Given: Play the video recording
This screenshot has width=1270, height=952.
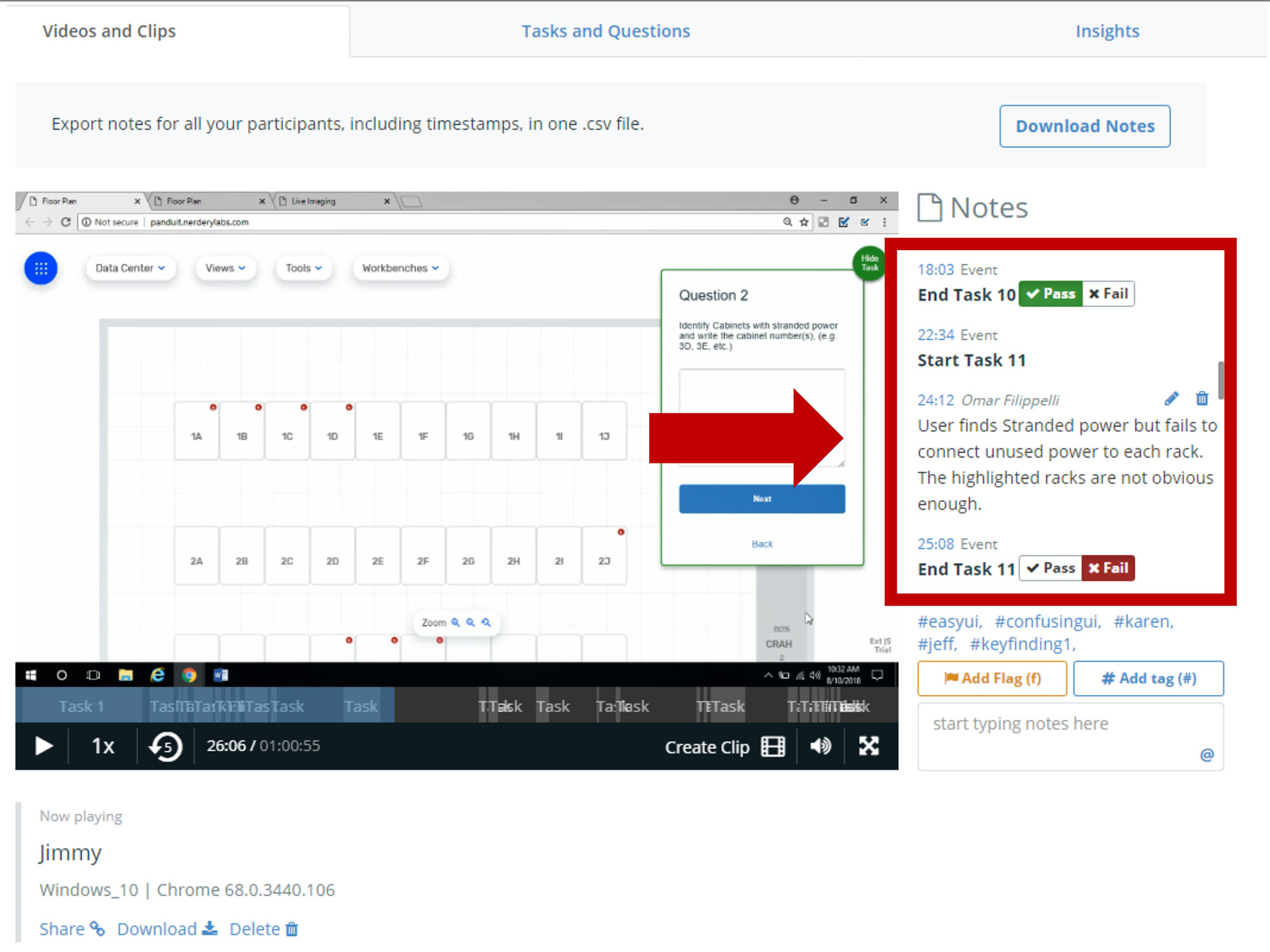Looking at the screenshot, I should (43, 746).
